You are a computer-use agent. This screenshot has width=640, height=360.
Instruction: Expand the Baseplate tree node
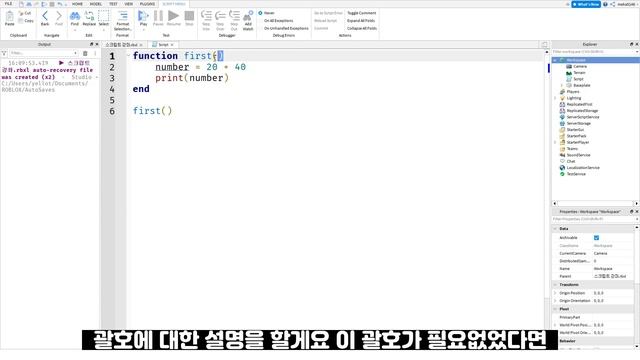[562, 85]
